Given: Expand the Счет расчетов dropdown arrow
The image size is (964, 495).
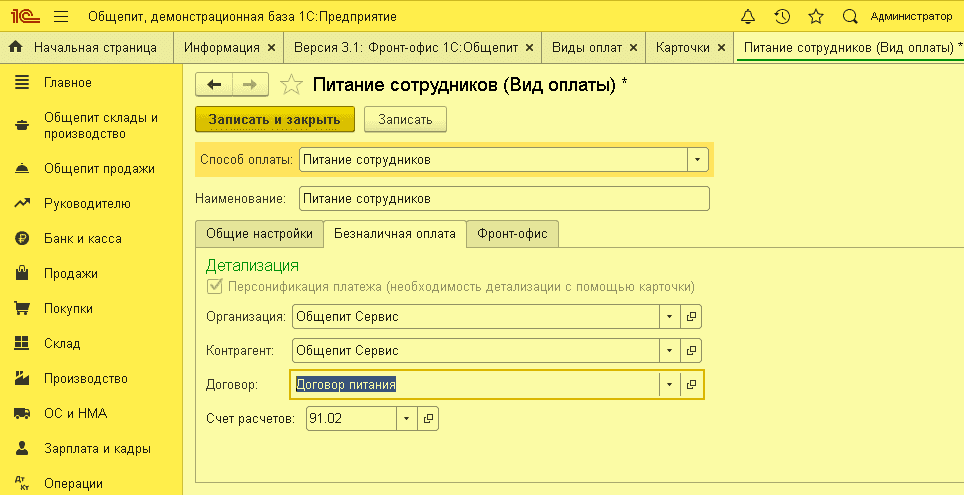Looking at the screenshot, I should 406,419.
